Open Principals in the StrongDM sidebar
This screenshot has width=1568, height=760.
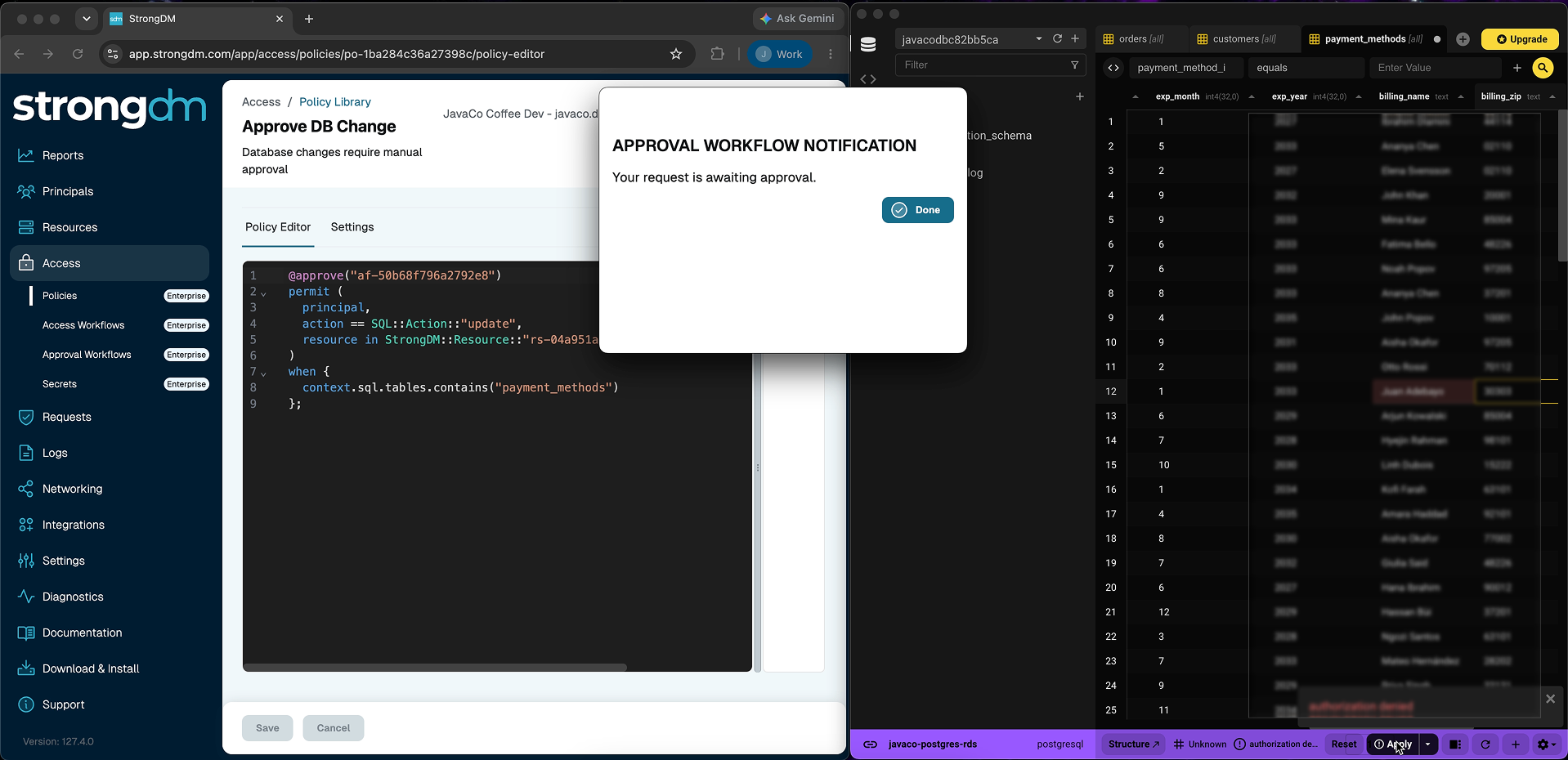(68, 191)
